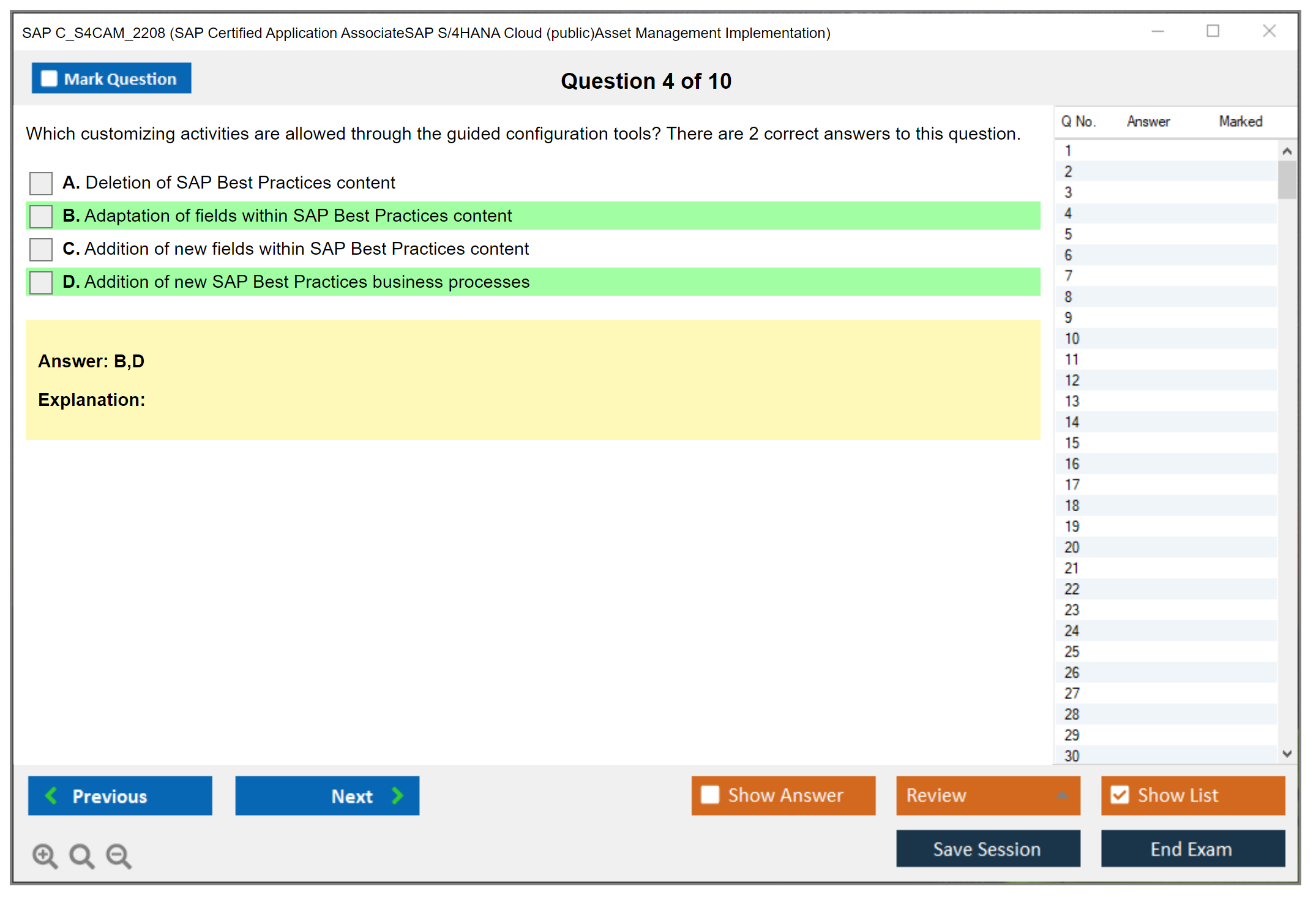Expand the Review dropdown menu
Viewport: 1316px width, 900px height.
click(1062, 795)
